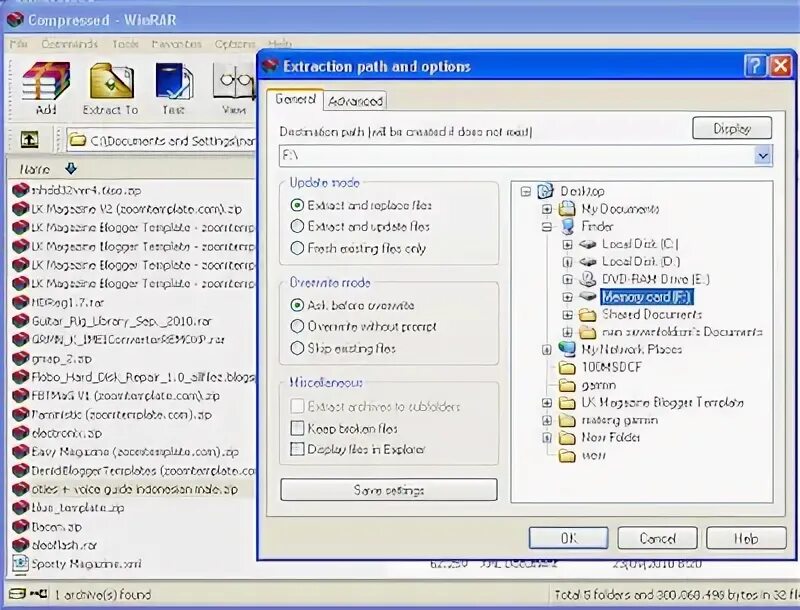Screen dimensions: 800x610
Task: Expand the My Documents tree node
Action: (546, 209)
